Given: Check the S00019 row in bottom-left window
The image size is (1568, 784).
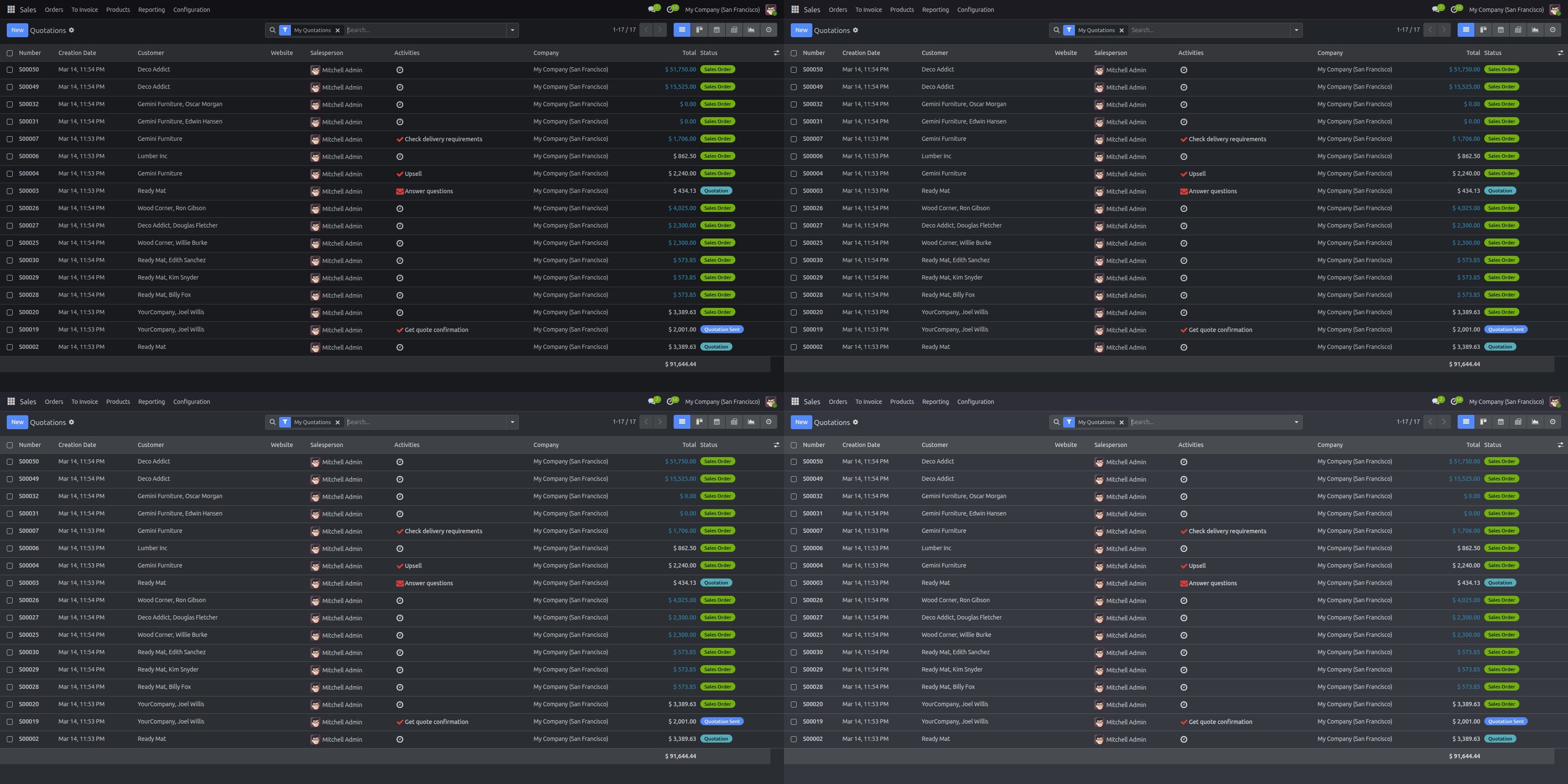Looking at the screenshot, I should click(x=10, y=722).
